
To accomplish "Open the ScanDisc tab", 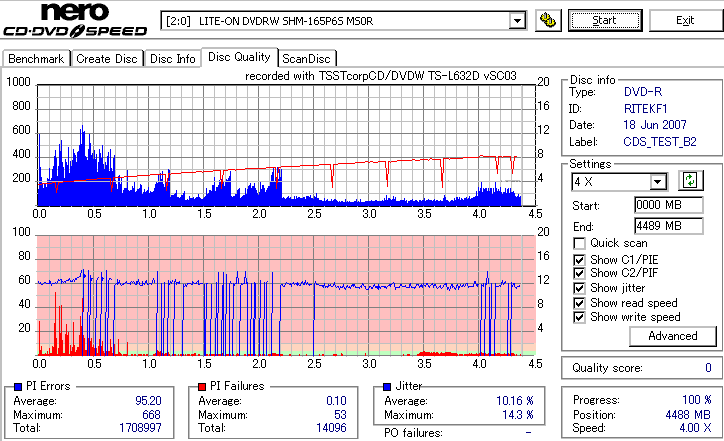I will (305, 59).
